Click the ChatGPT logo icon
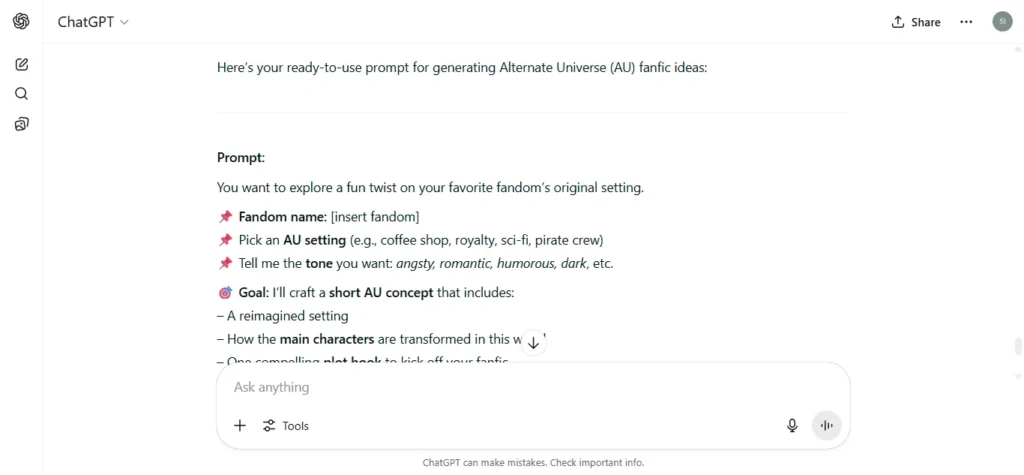Viewport: 1024px width, 475px height. (x=21, y=22)
